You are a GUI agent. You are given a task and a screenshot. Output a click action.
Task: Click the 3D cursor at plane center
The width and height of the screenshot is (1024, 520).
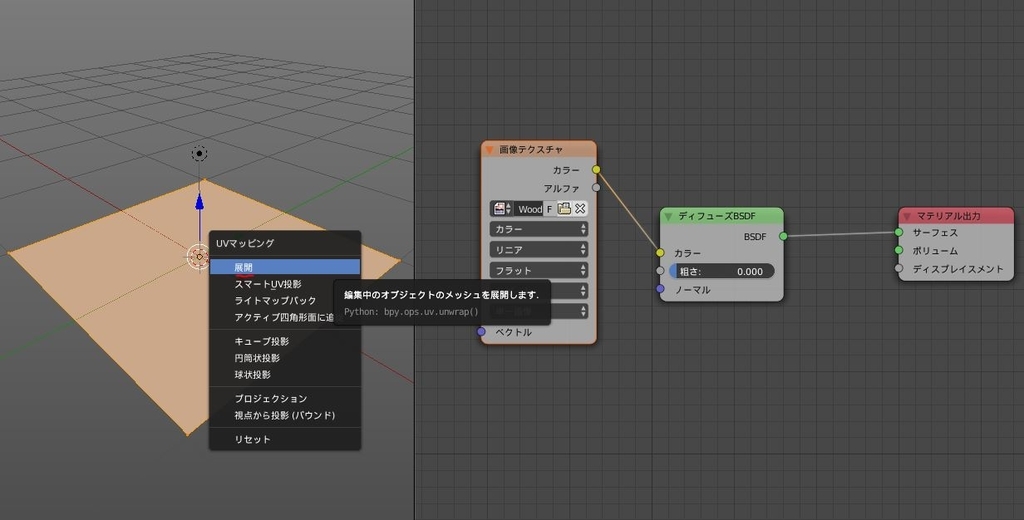pyautogui.click(x=199, y=257)
